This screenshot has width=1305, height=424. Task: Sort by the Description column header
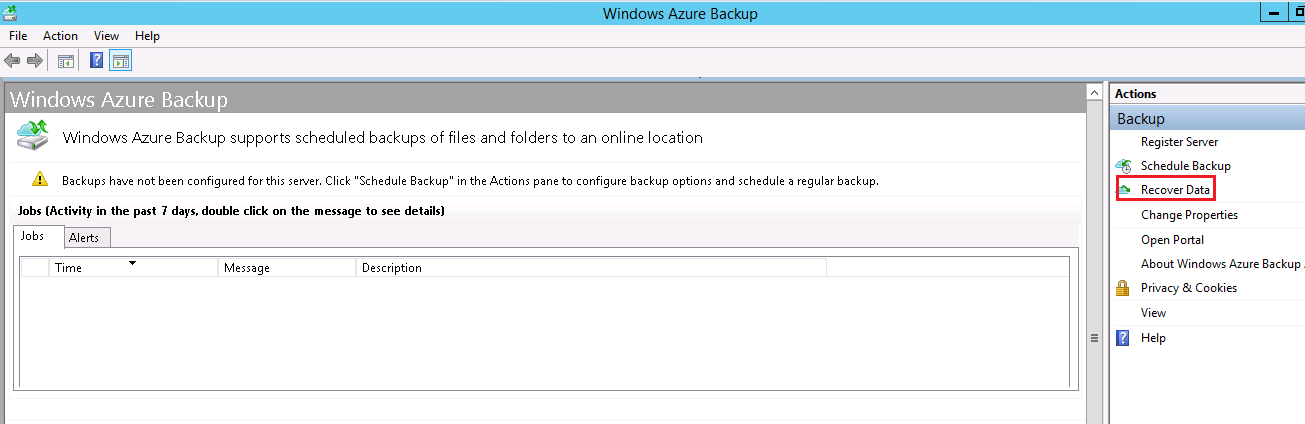pyautogui.click(x=591, y=267)
